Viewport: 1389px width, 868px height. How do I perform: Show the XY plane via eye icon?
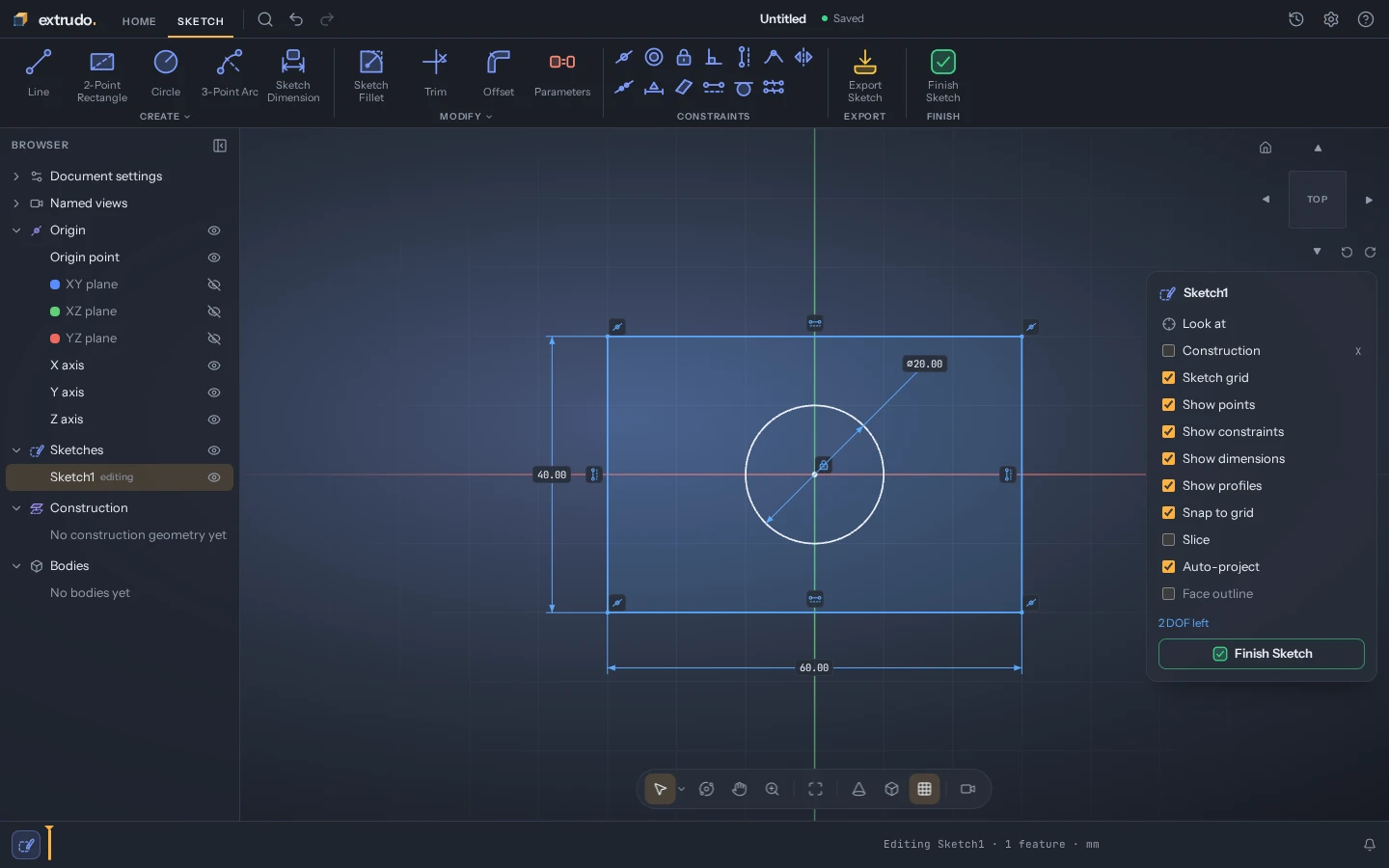point(214,285)
